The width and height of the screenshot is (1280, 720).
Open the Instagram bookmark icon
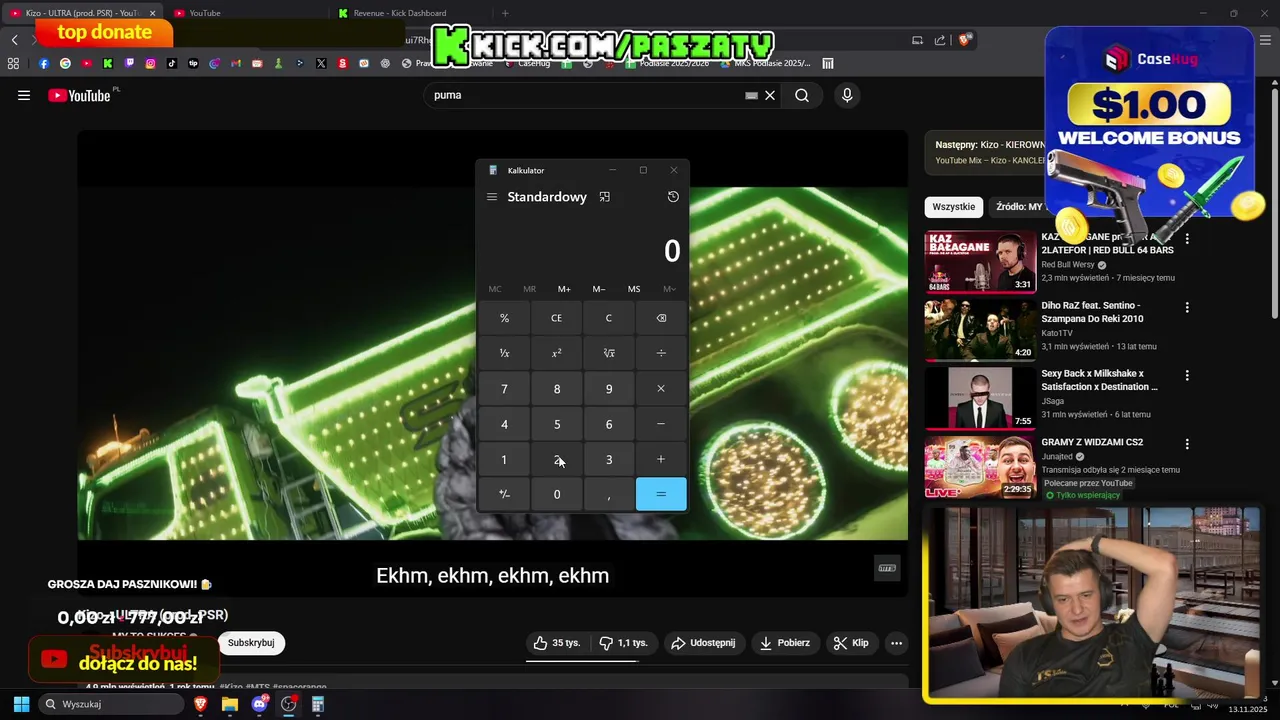[x=151, y=63]
